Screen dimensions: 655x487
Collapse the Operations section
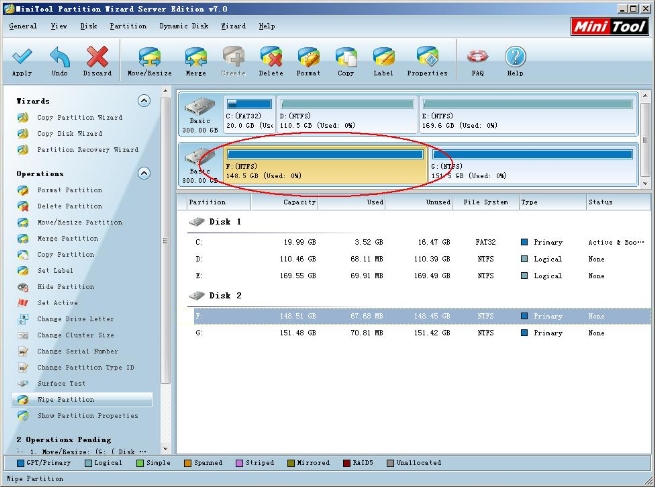coord(144,173)
